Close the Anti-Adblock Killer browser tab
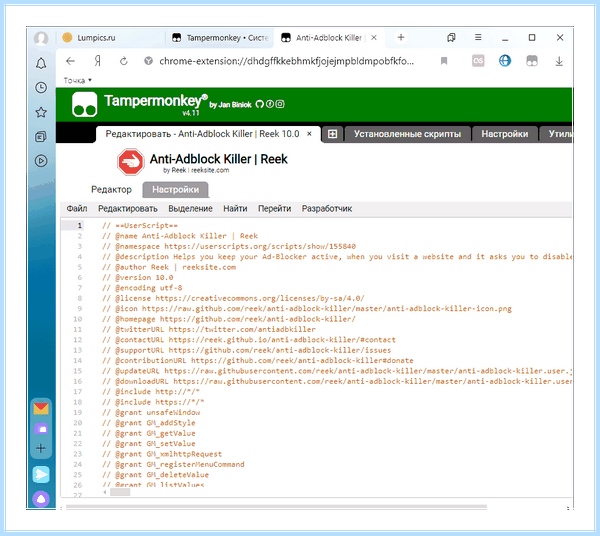The width and height of the screenshot is (600, 536). tap(374, 37)
